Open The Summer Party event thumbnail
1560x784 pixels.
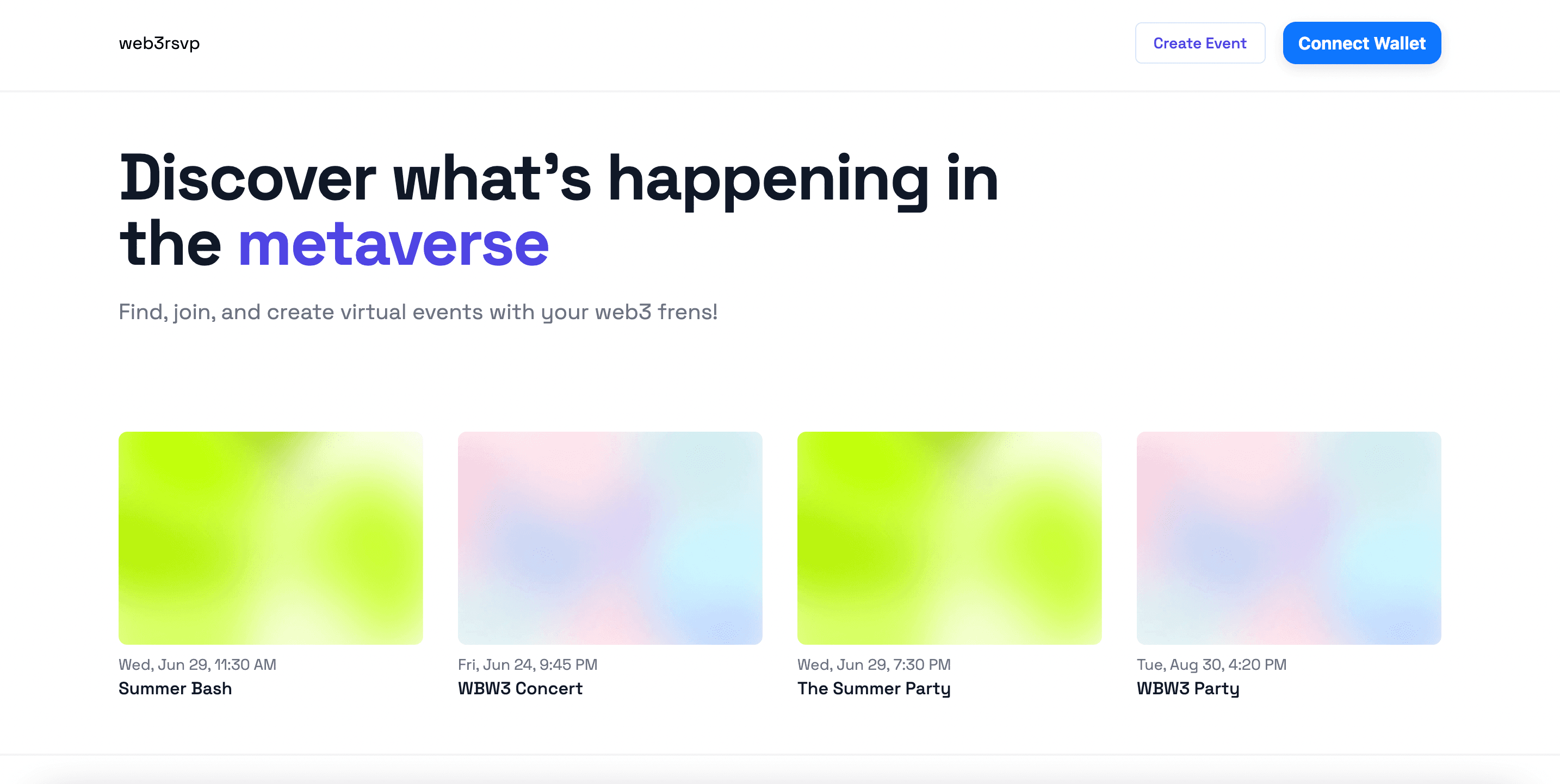tap(949, 538)
